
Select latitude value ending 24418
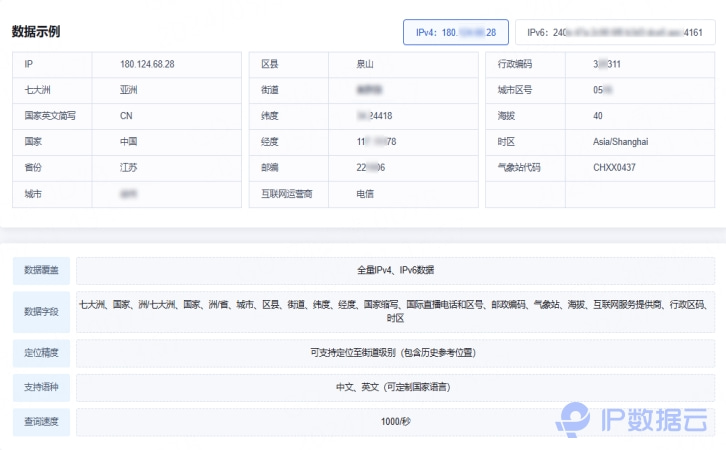click(x=375, y=116)
